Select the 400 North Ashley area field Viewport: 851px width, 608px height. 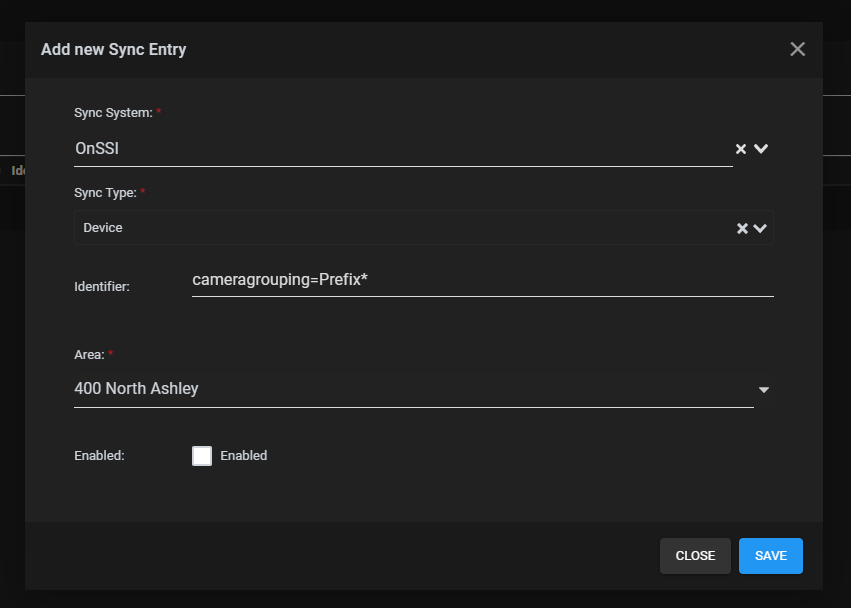[x=400, y=389]
